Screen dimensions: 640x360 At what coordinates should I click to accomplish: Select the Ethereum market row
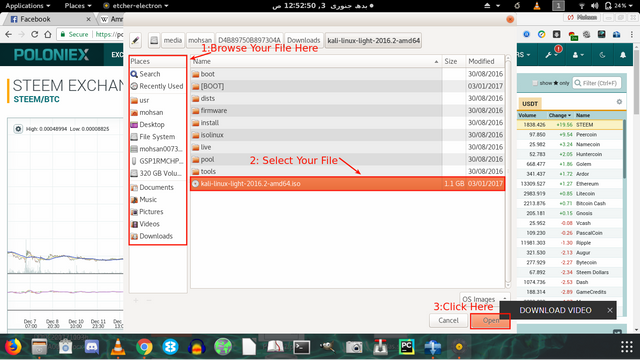pyautogui.click(x=570, y=184)
